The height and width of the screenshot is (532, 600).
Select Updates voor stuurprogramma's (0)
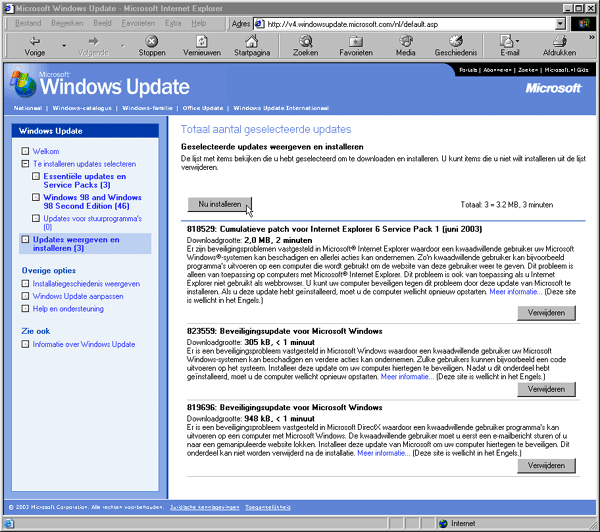[92, 223]
